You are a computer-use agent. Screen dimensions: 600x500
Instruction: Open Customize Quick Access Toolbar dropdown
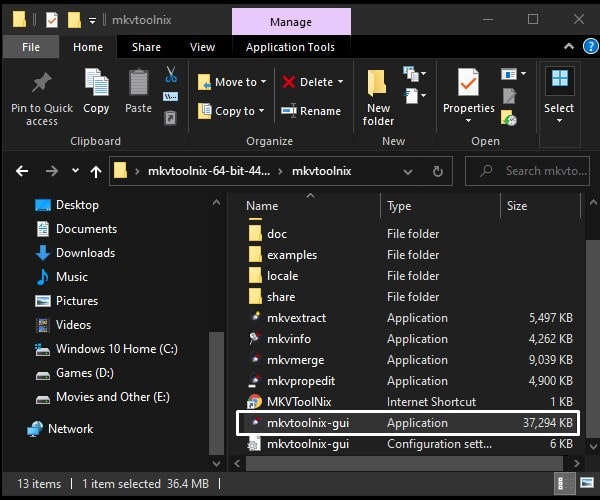92,21
